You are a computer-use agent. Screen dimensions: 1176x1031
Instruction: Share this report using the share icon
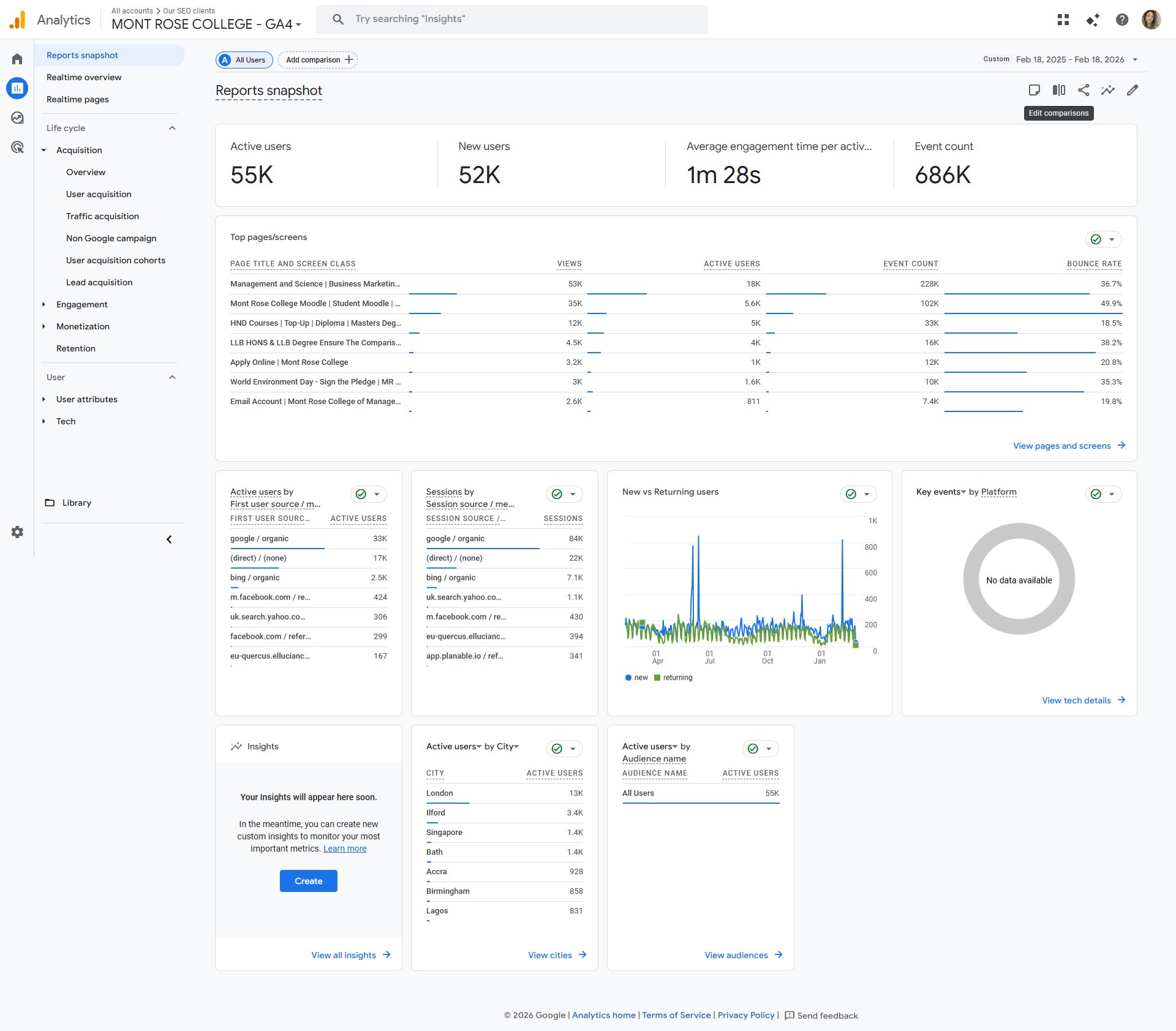click(1084, 90)
